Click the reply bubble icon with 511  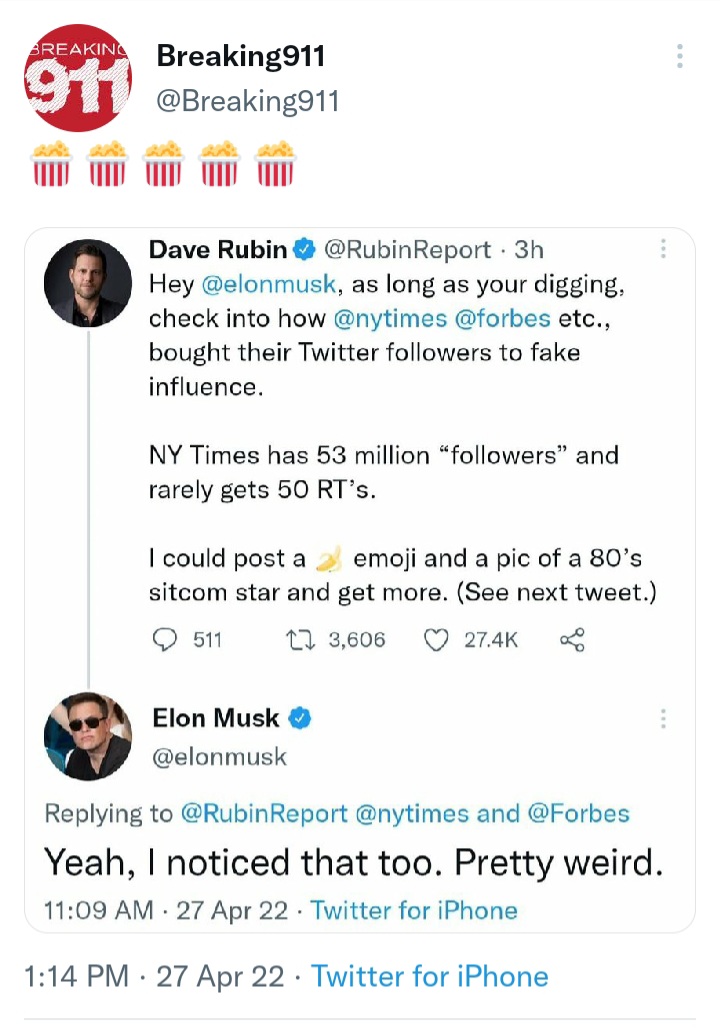pyautogui.click(x=165, y=639)
